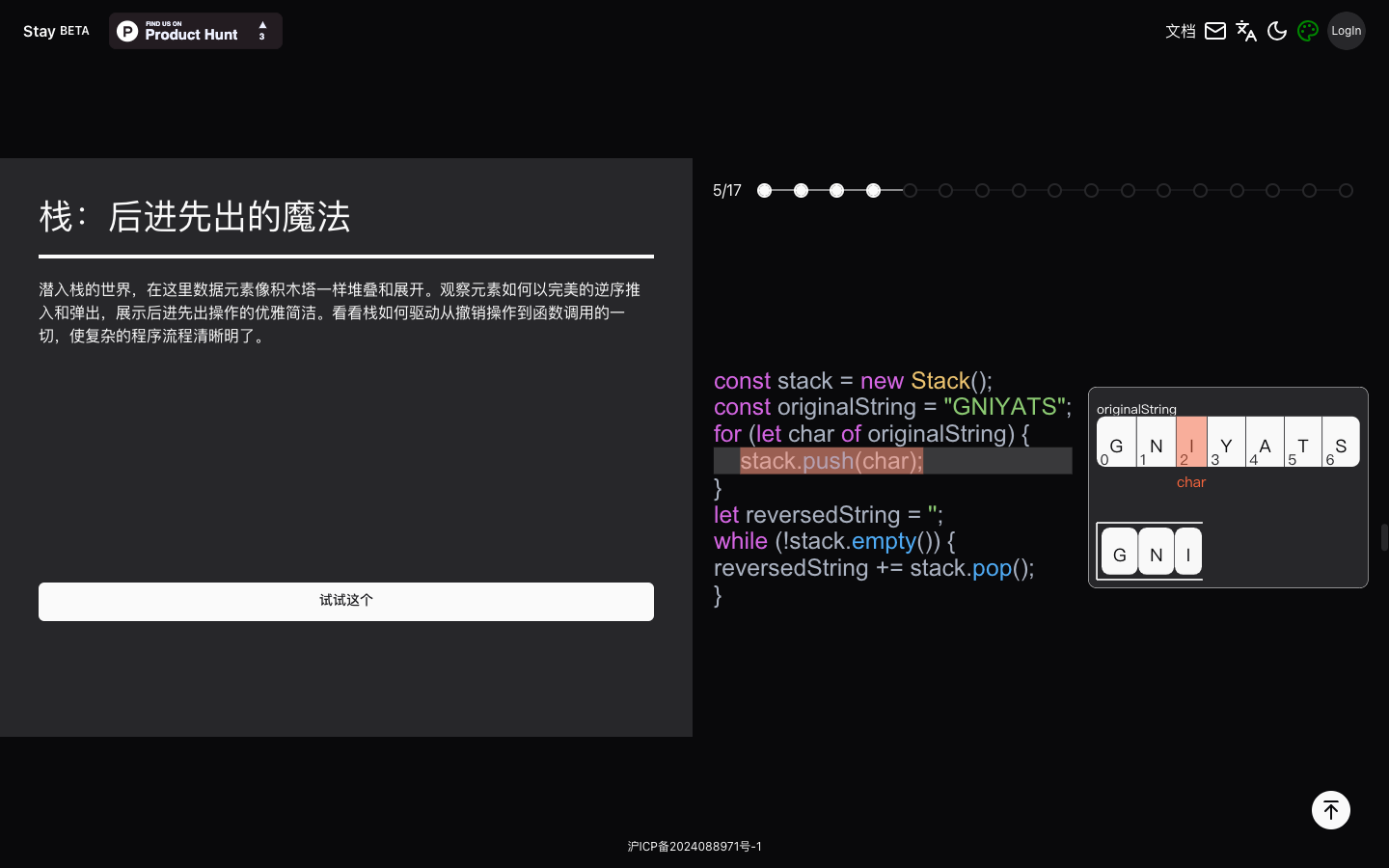Viewport: 1389px width, 868px height.
Task: Select the highlighted 'I' cell in originalString
Action: click(x=1191, y=443)
